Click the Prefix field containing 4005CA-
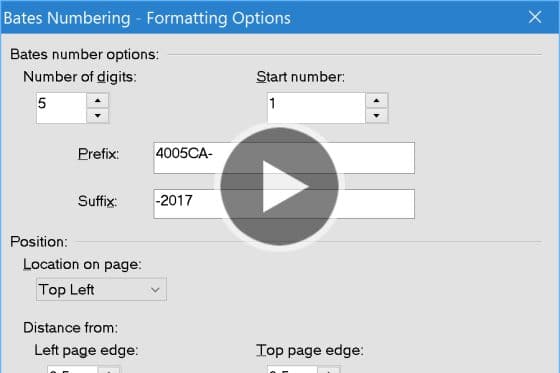Viewport: 560px width, 373px height. pos(284,158)
